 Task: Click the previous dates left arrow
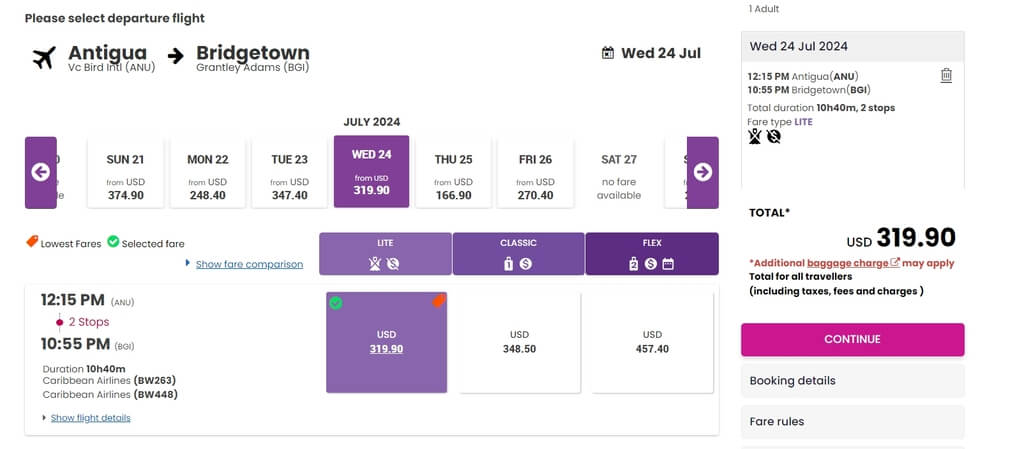tap(40, 172)
